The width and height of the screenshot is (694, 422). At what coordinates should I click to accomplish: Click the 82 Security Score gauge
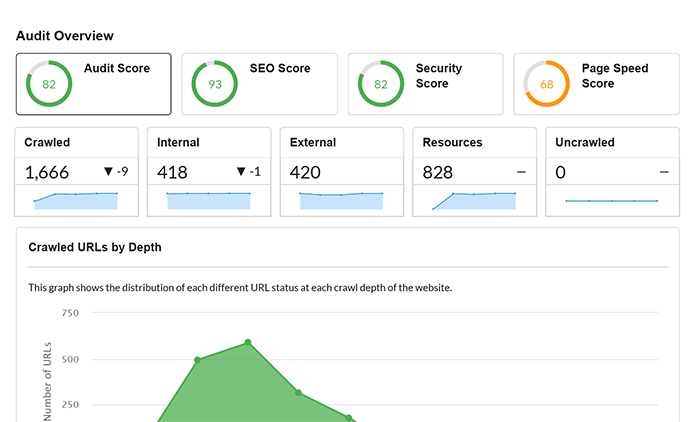pyautogui.click(x=381, y=84)
